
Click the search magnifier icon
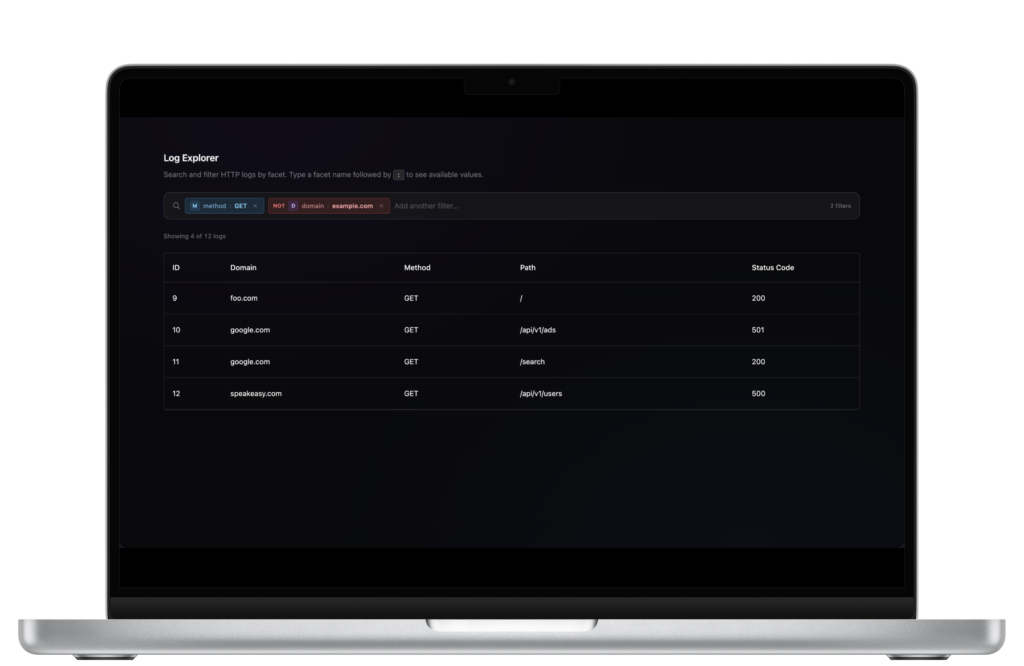click(x=177, y=206)
